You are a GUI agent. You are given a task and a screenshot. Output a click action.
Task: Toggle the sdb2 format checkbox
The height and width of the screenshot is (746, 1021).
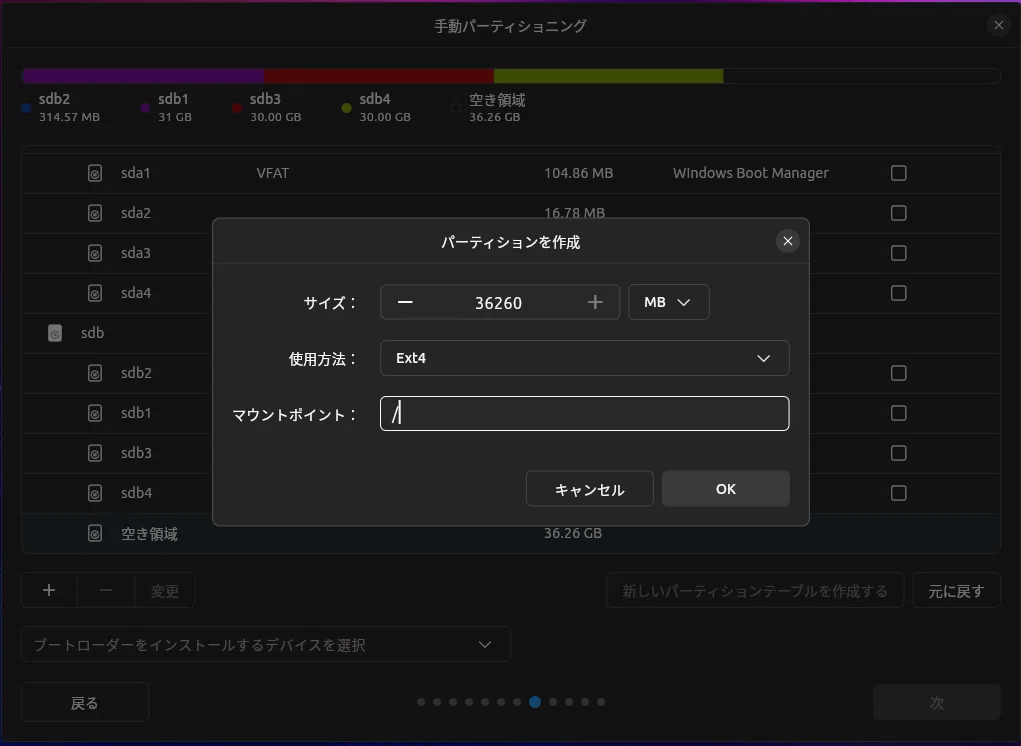899,373
